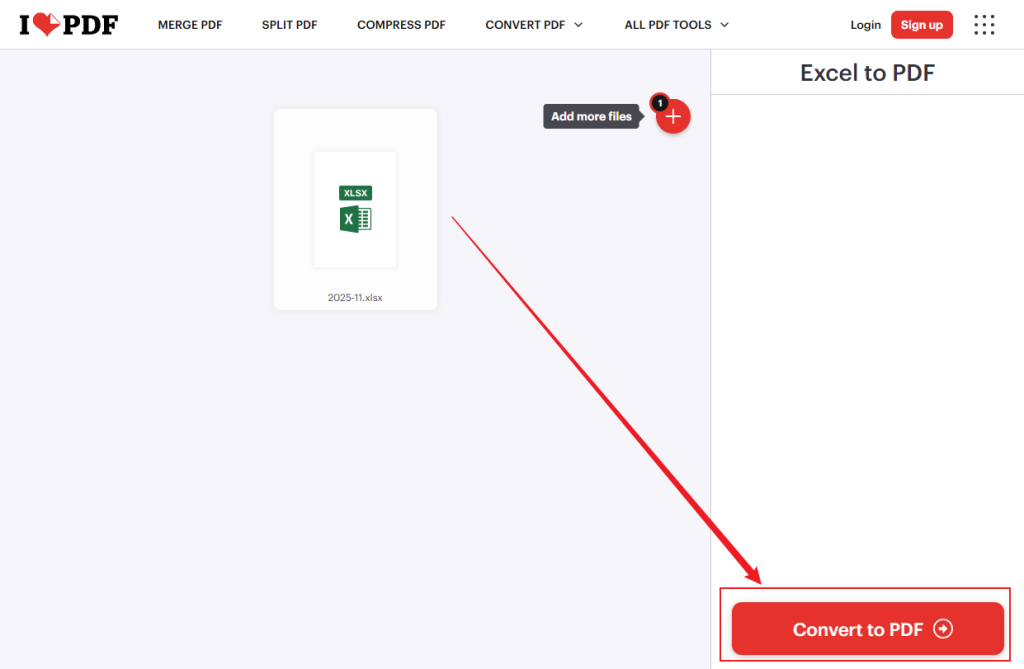The height and width of the screenshot is (669, 1024).
Task: Open the apps grid icon near Sign up
Action: pos(984,24)
